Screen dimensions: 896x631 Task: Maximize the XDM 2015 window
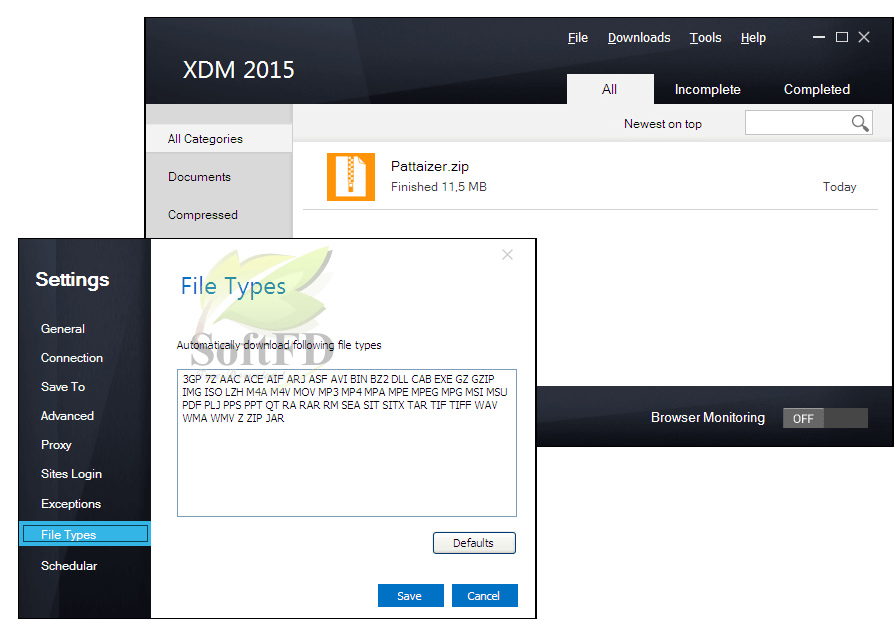coord(842,37)
